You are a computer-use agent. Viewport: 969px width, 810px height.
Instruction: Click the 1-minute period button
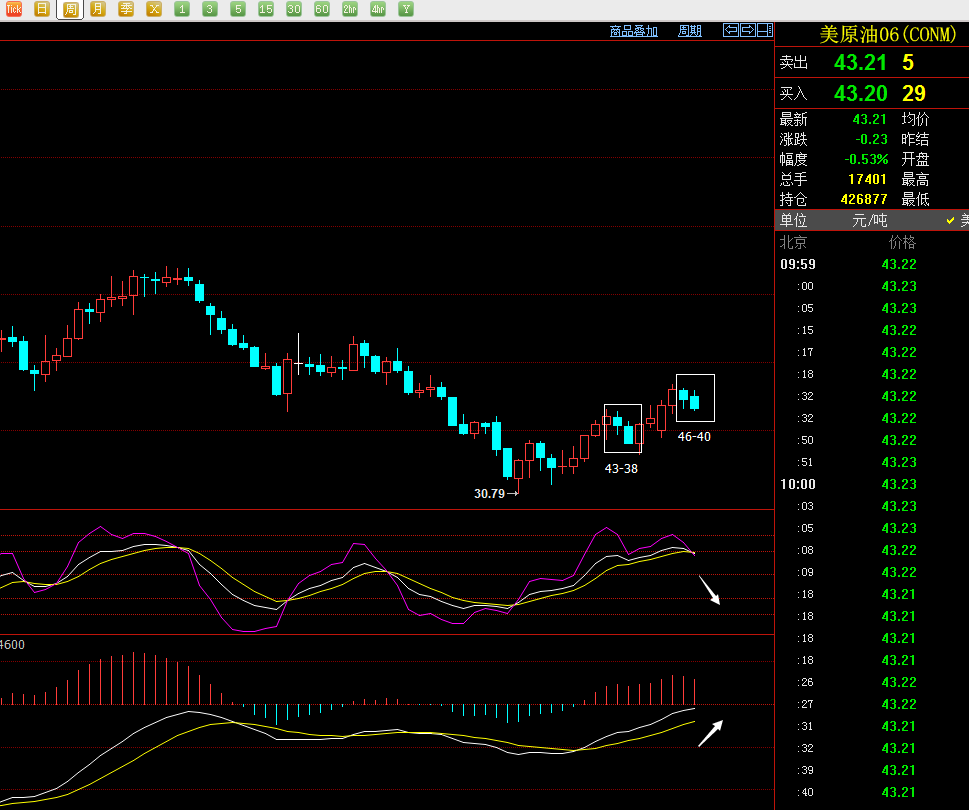(182, 9)
